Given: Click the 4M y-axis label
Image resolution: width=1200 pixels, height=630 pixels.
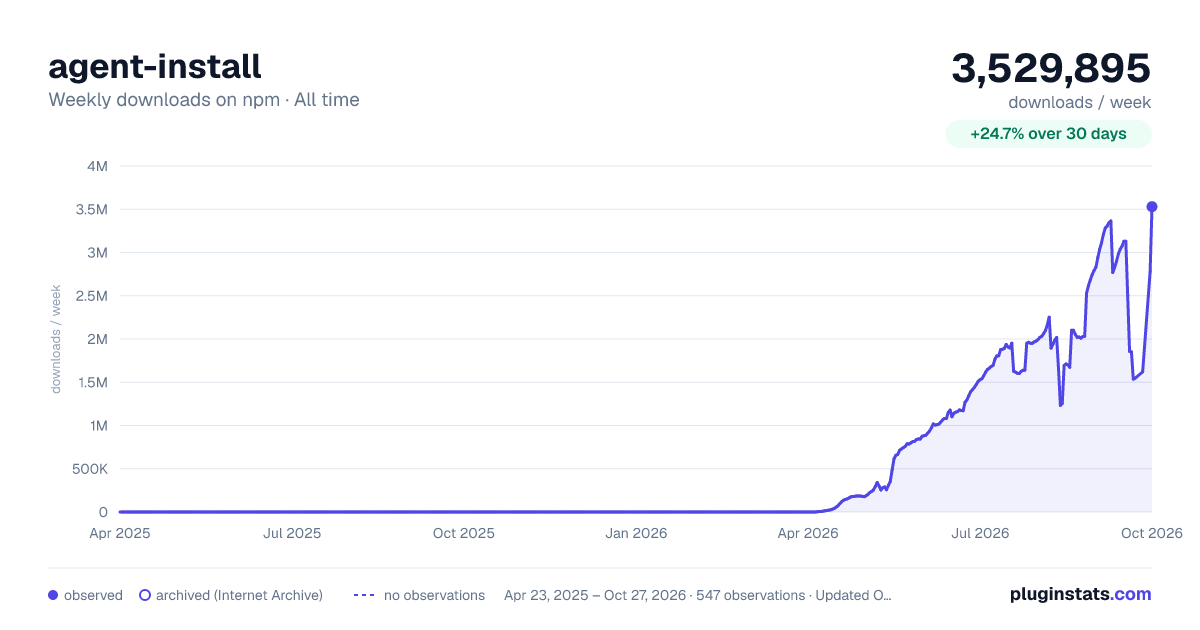Looking at the screenshot, I should click(98, 166).
